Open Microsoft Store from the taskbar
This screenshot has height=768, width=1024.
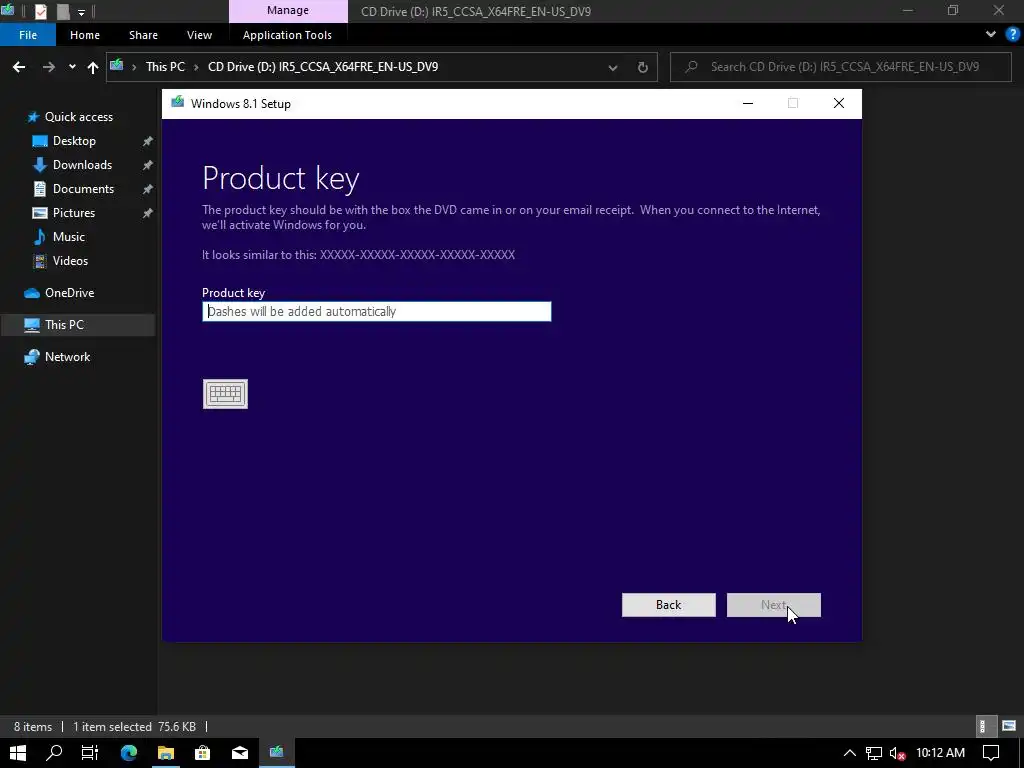pyautogui.click(x=202, y=753)
